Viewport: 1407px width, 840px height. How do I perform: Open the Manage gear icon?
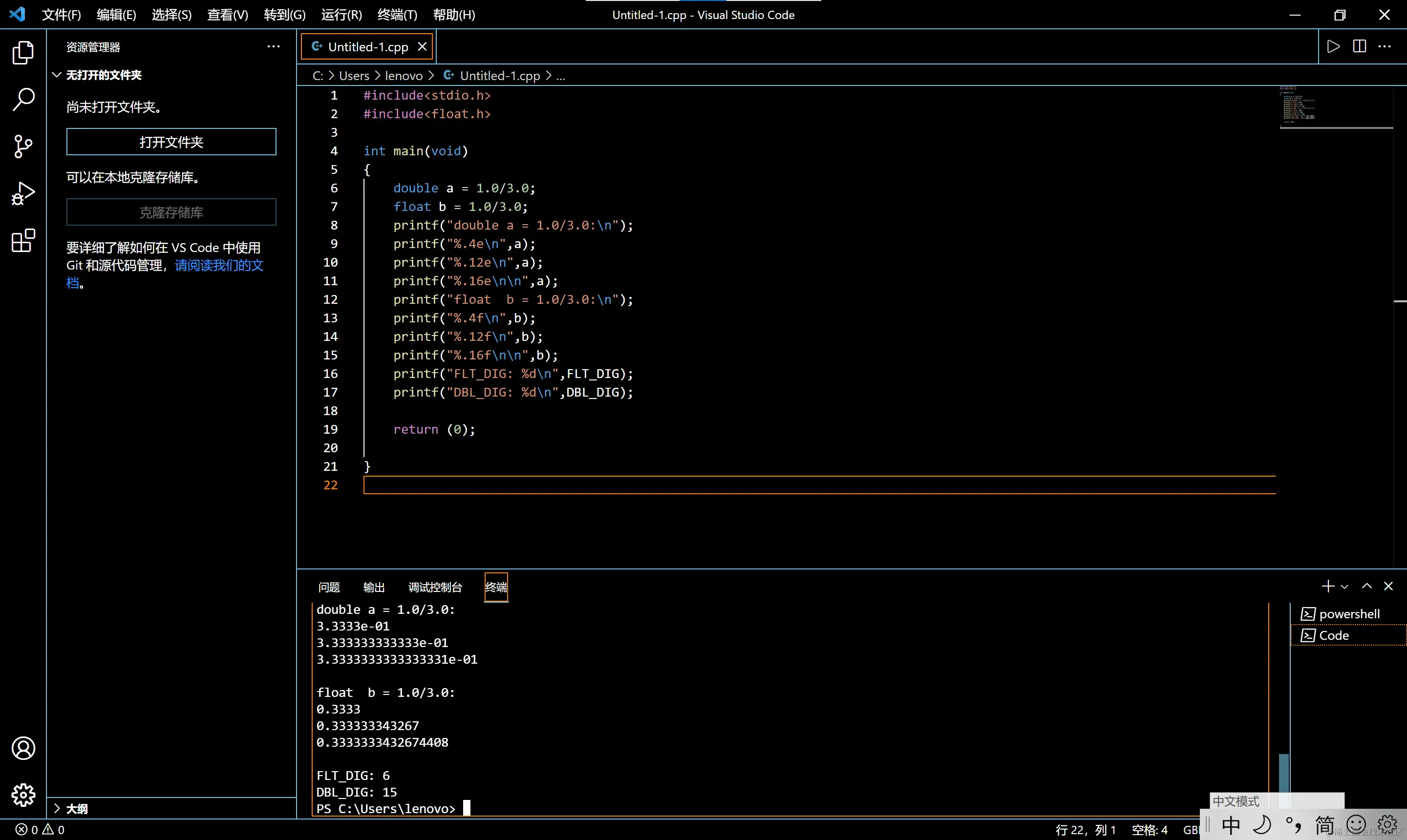23,795
